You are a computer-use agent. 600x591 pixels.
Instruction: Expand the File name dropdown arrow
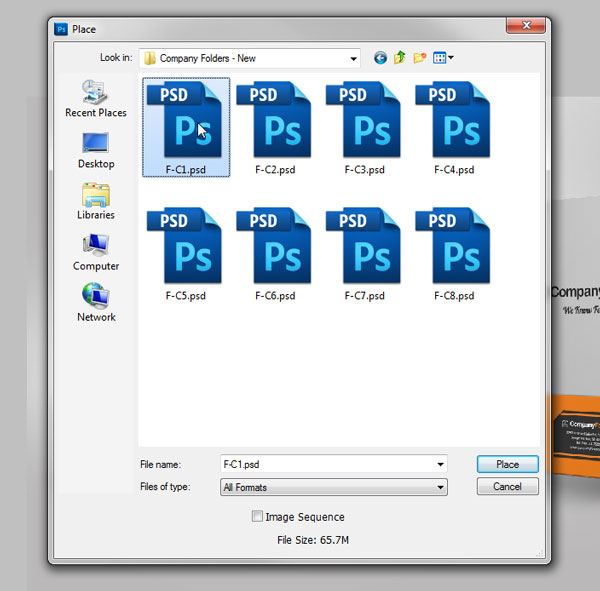440,464
